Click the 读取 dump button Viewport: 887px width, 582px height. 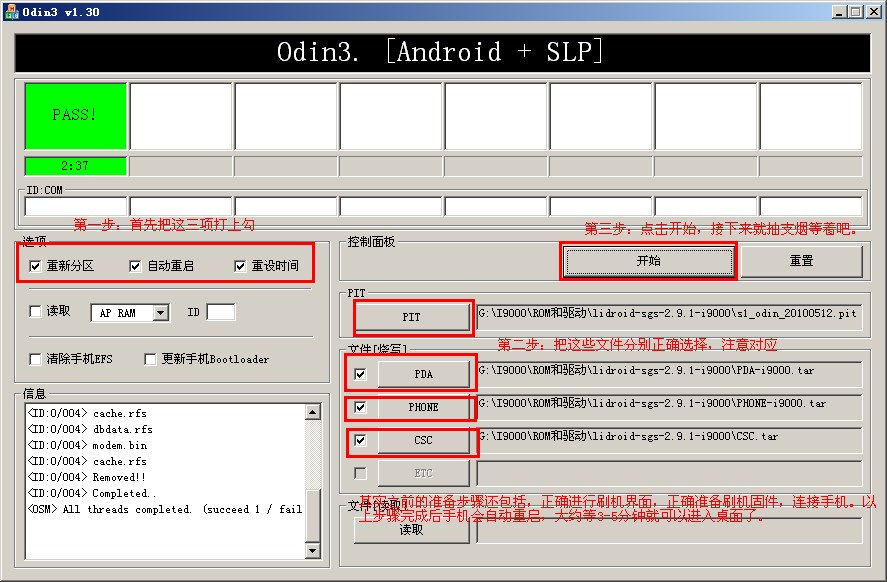click(411, 533)
